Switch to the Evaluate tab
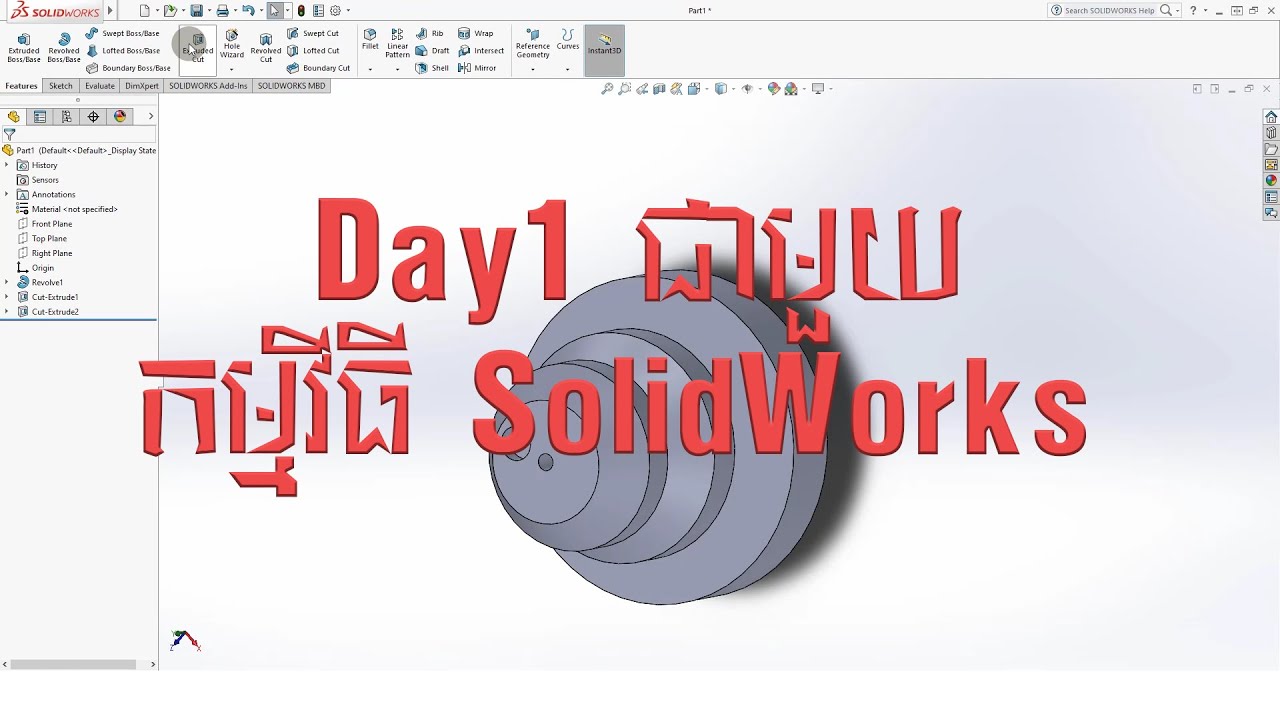This screenshot has height=720, width=1280. coord(100,86)
